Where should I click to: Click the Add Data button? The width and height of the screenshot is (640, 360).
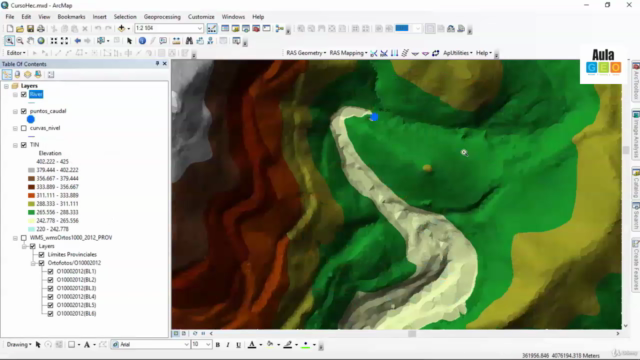coord(122,29)
